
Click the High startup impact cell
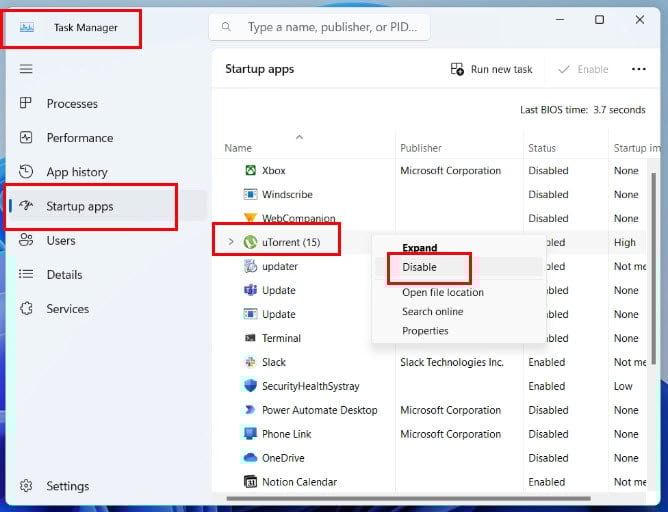click(625, 242)
